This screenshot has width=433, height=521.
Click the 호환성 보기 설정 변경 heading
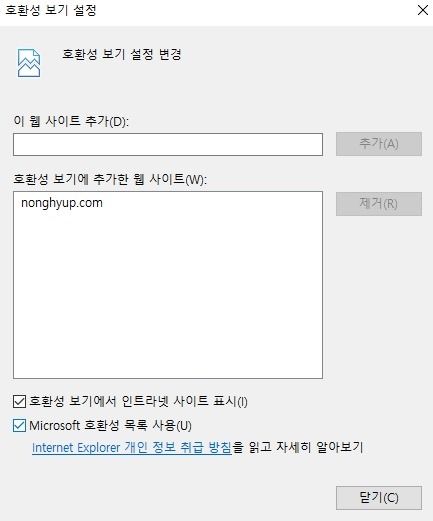(122, 54)
